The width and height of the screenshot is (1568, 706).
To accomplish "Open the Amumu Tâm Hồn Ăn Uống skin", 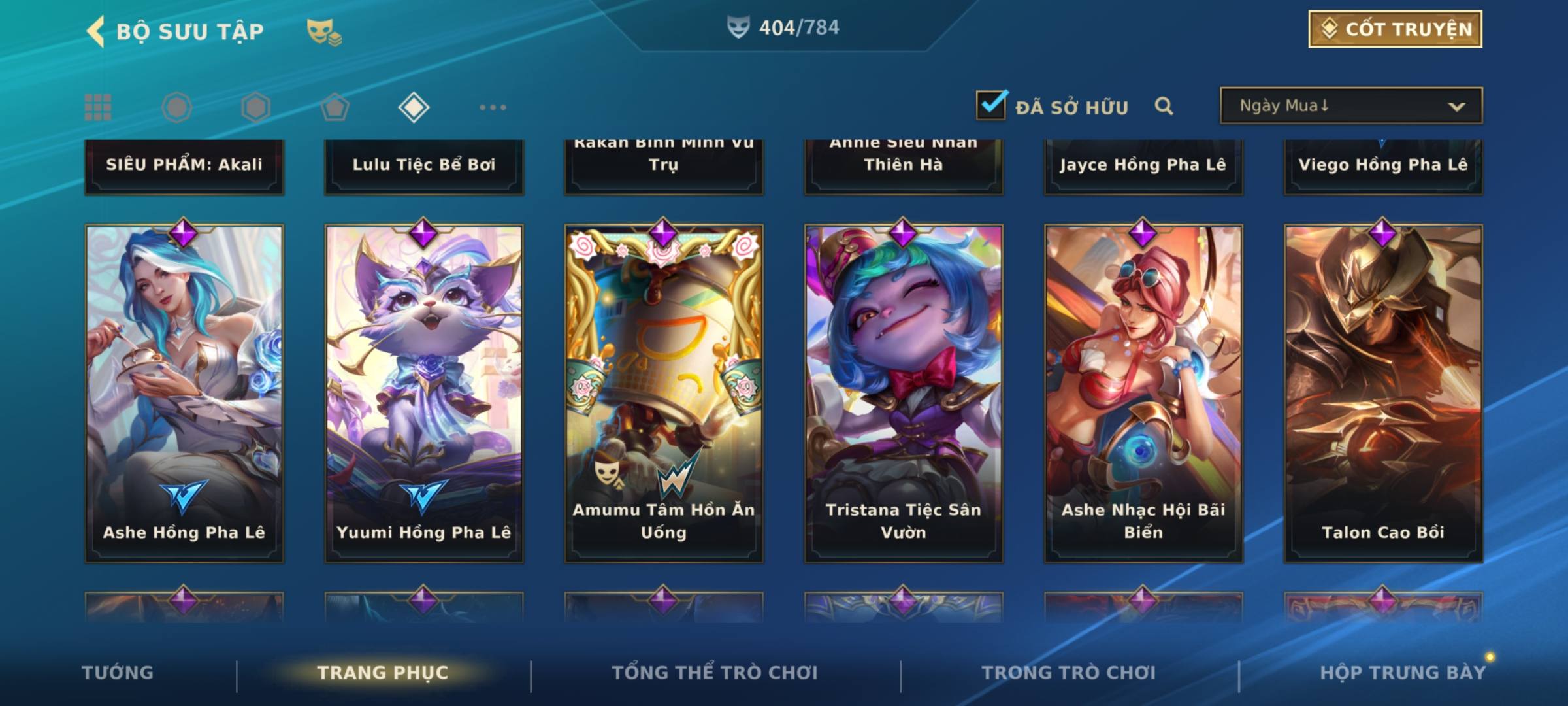I will click(x=664, y=394).
